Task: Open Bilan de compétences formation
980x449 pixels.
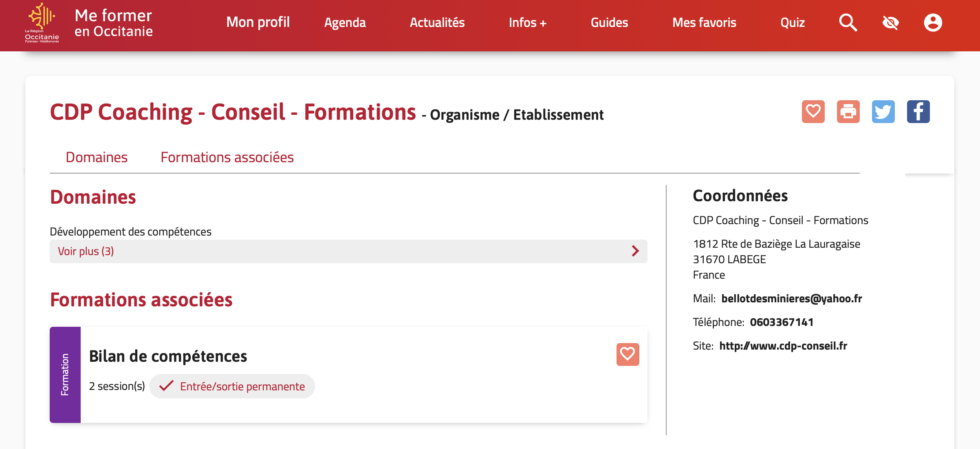Action: click(x=168, y=356)
